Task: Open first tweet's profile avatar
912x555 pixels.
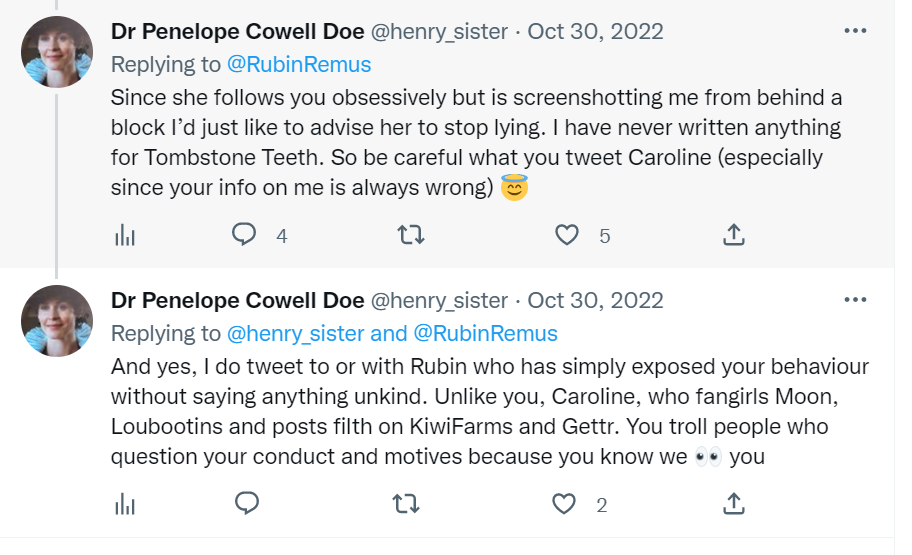Action: point(57,52)
